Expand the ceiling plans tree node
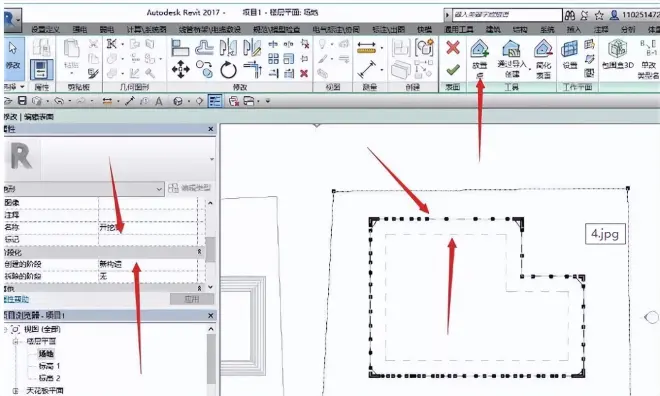This screenshot has width=660, height=396. coord(16,391)
